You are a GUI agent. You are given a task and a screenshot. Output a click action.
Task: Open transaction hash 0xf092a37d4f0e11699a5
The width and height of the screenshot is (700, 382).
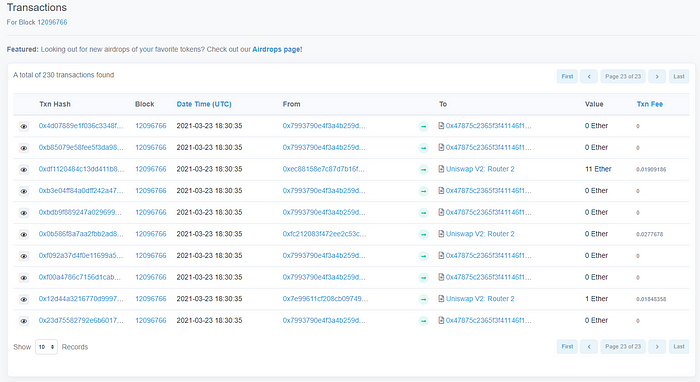click(x=81, y=256)
